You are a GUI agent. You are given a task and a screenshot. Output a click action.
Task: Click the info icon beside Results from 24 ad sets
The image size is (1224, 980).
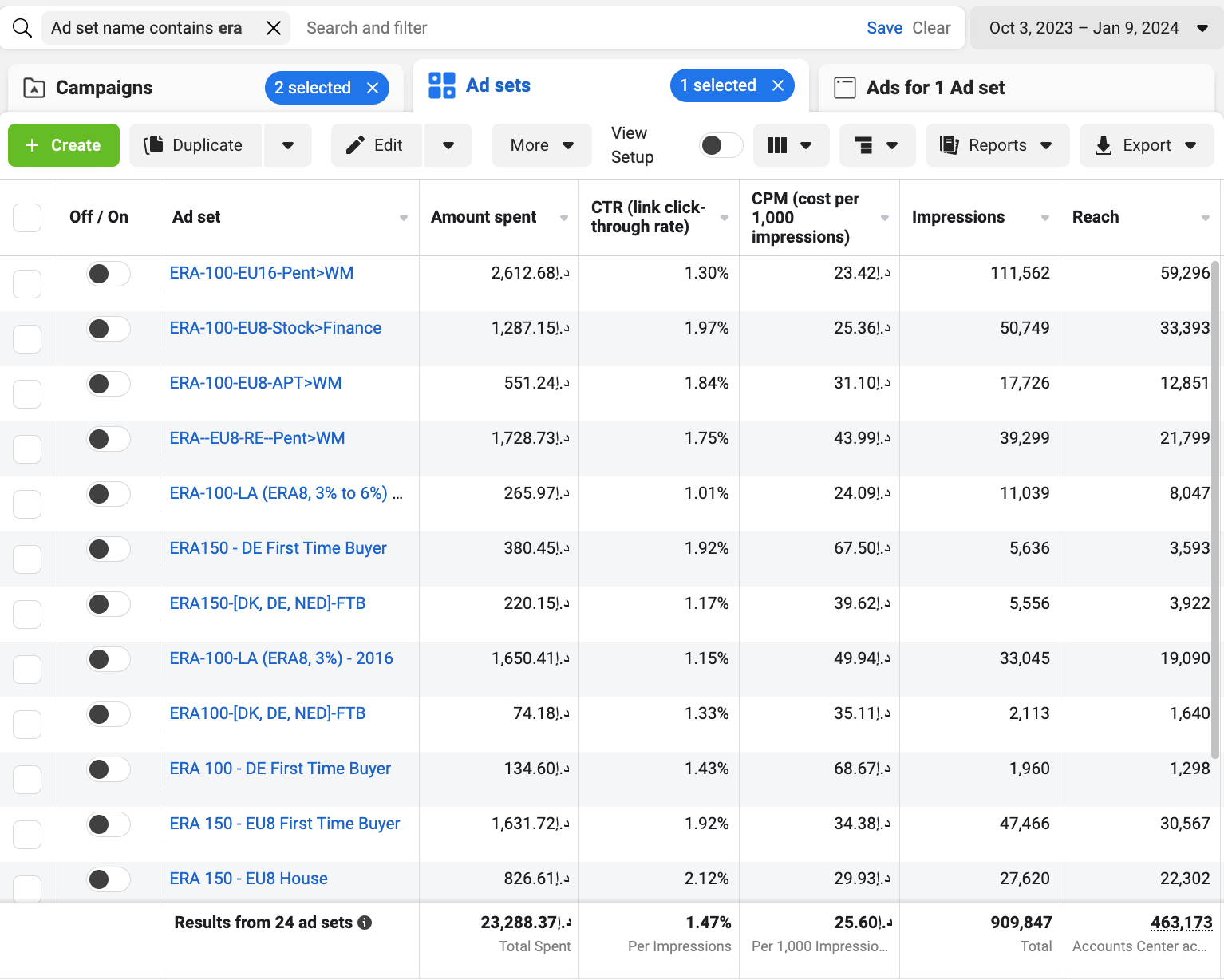coord(365,923)
